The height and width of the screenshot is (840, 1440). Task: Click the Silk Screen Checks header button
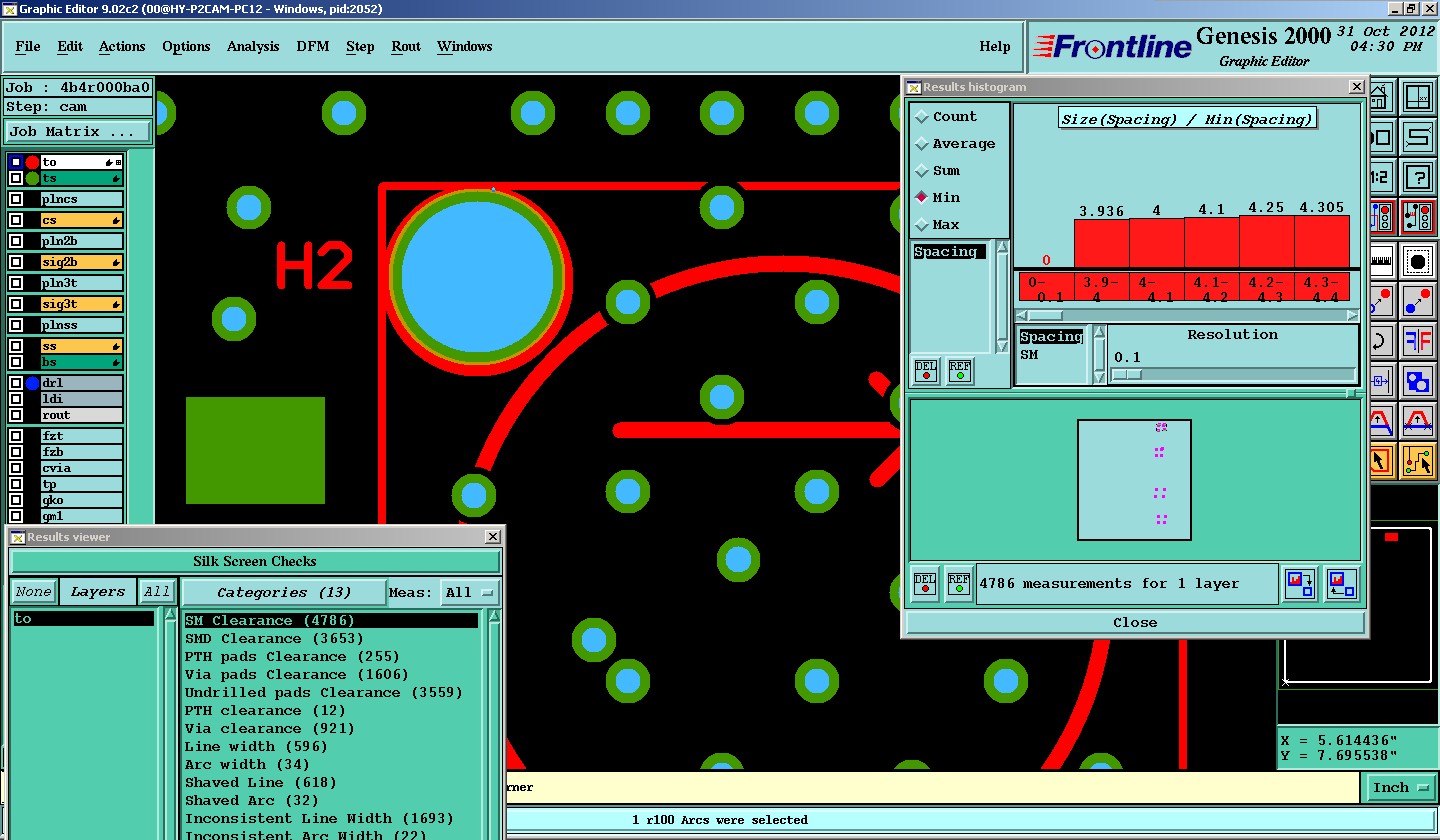click(x=254, y=561)
